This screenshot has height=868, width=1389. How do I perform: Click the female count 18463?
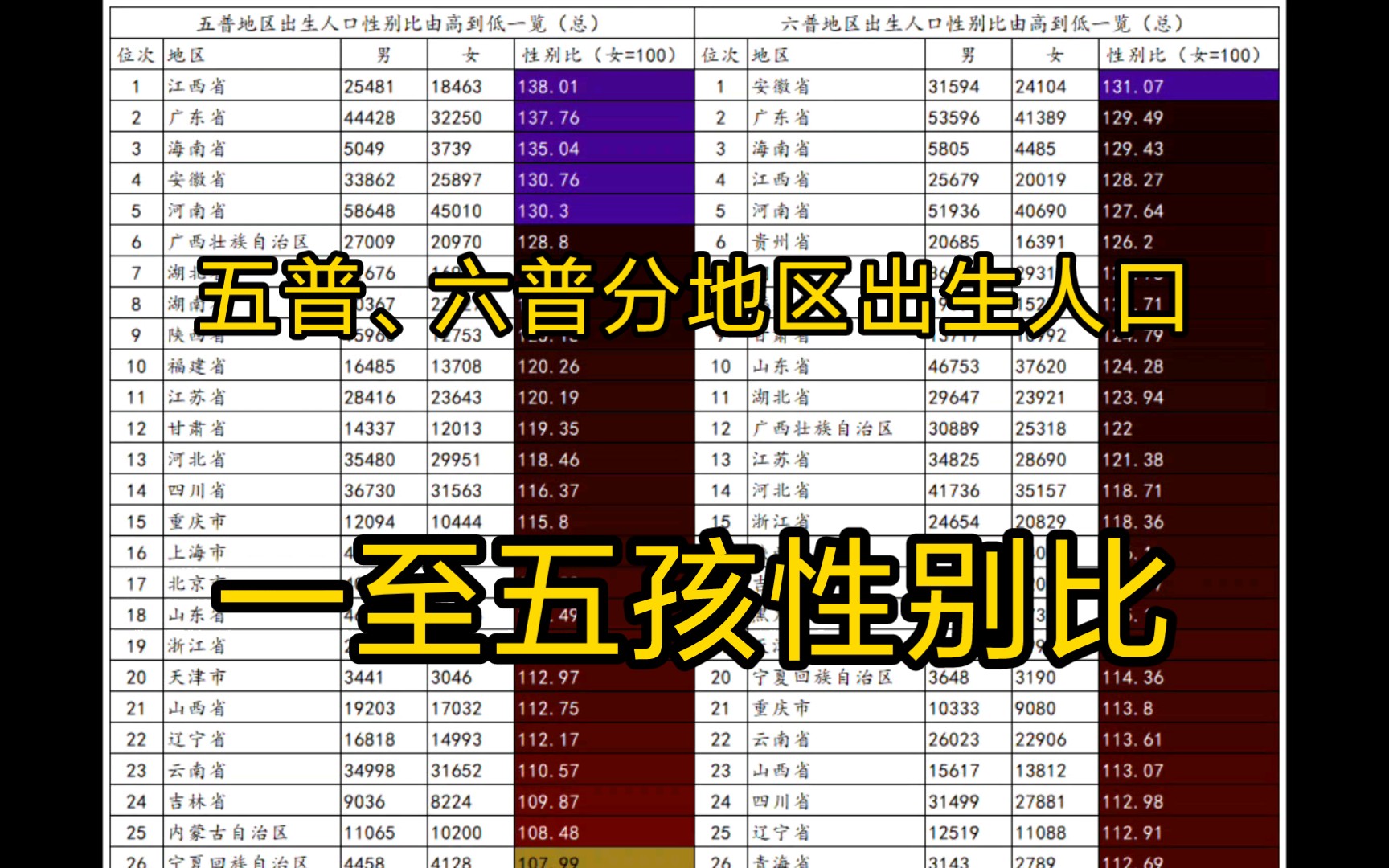click(x=456, y=87)
